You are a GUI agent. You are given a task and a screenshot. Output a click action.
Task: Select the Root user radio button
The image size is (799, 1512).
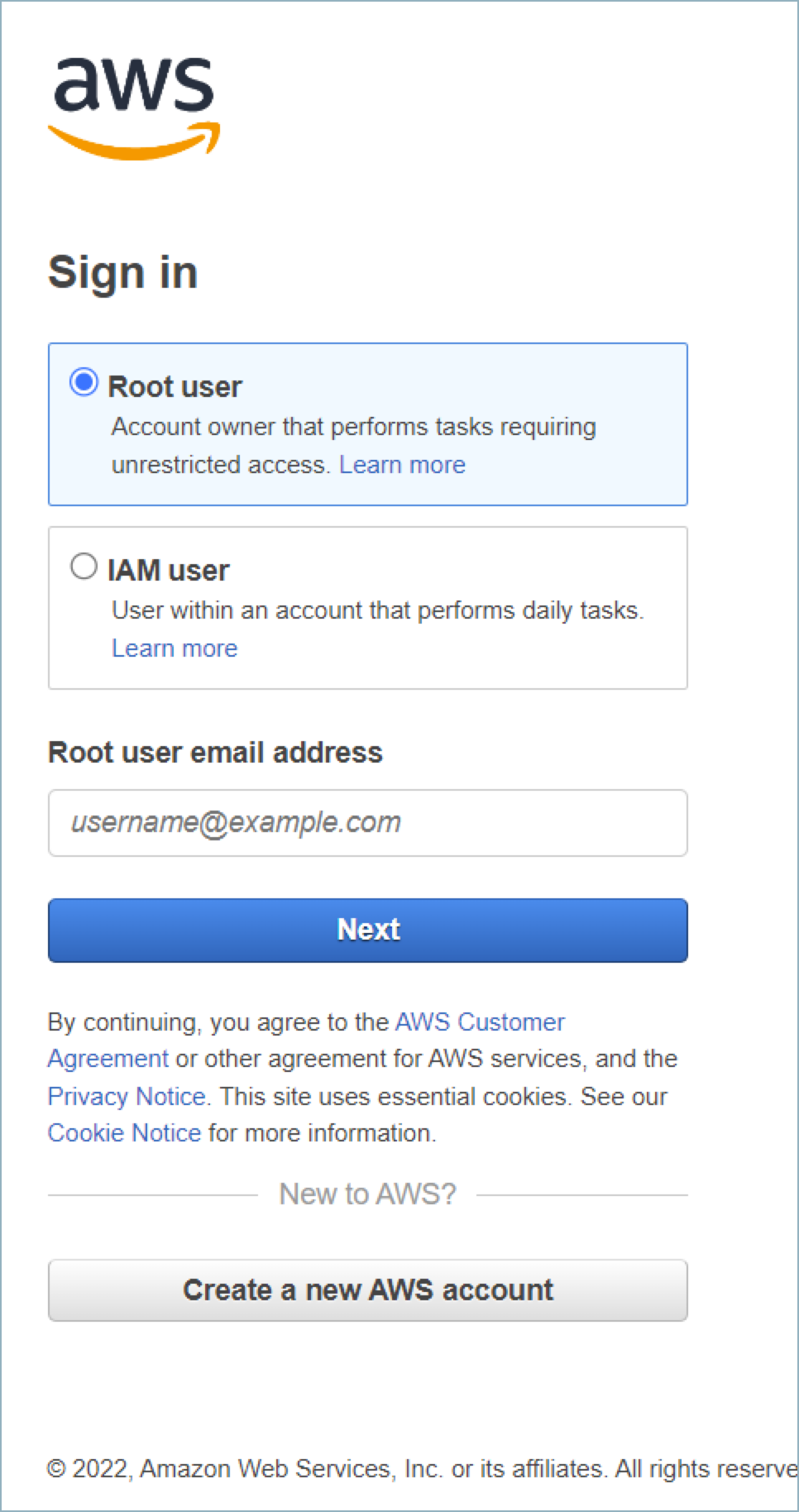84,383
